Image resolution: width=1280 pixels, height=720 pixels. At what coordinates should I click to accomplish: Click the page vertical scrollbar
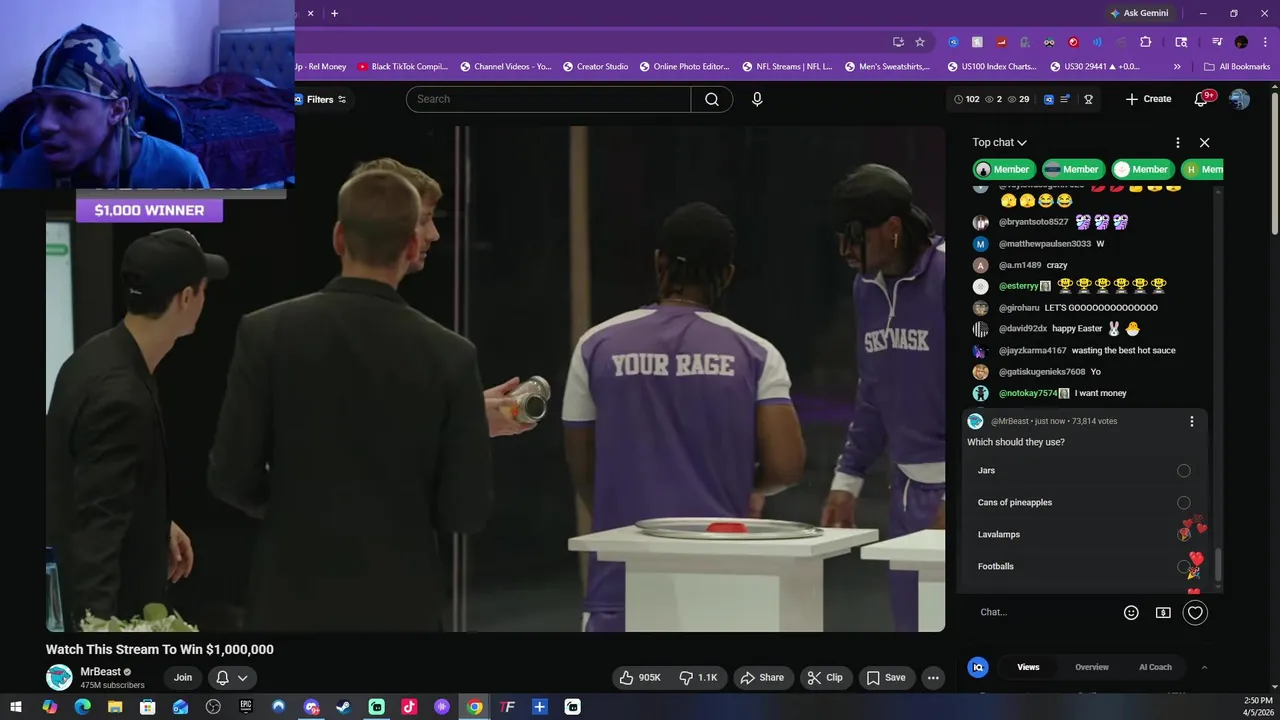tap(1274, 165)
